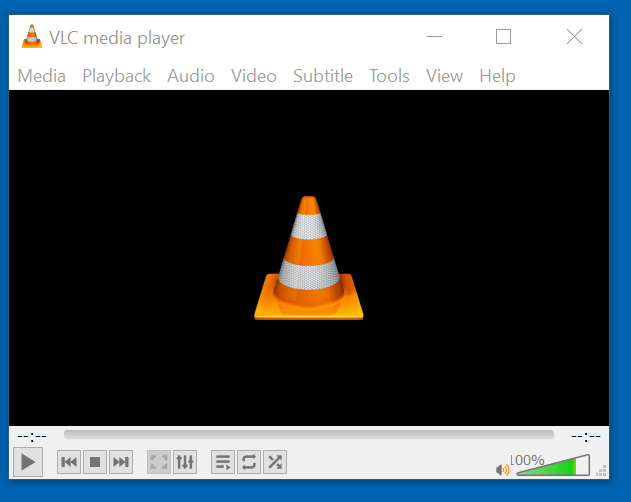Screen dimensions: 631x502
Task: Open the Media menu
Action: (x=42, y=76)
